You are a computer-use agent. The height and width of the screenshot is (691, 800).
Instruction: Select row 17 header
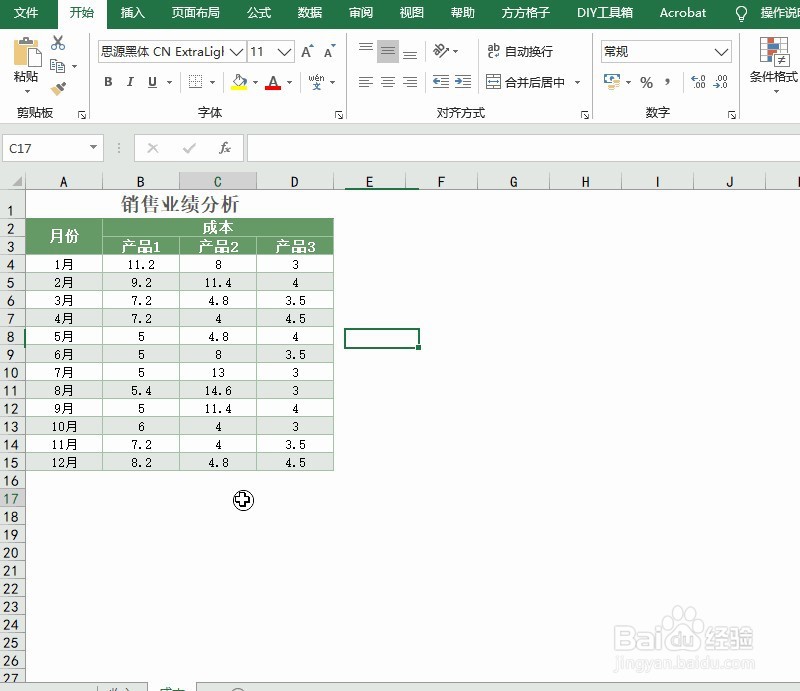pyautogui.click(x=11, y=499)
